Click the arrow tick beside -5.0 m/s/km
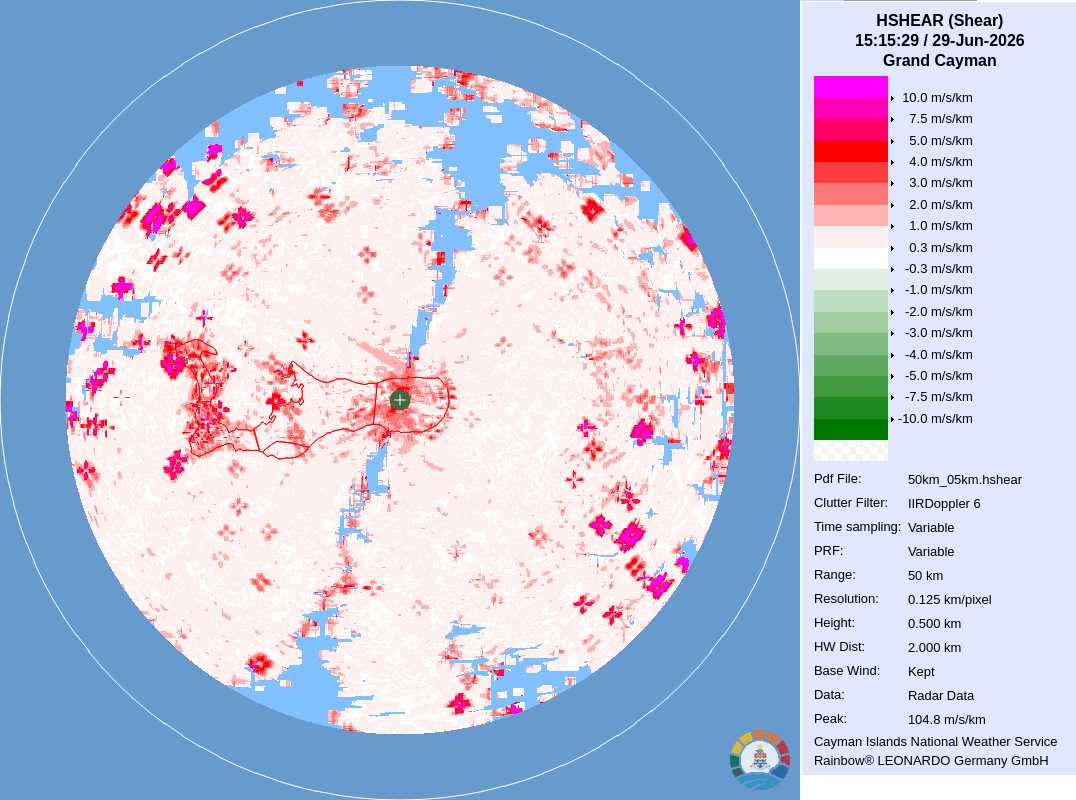This screenshot has width=1076, height=800. coord(892,377)
